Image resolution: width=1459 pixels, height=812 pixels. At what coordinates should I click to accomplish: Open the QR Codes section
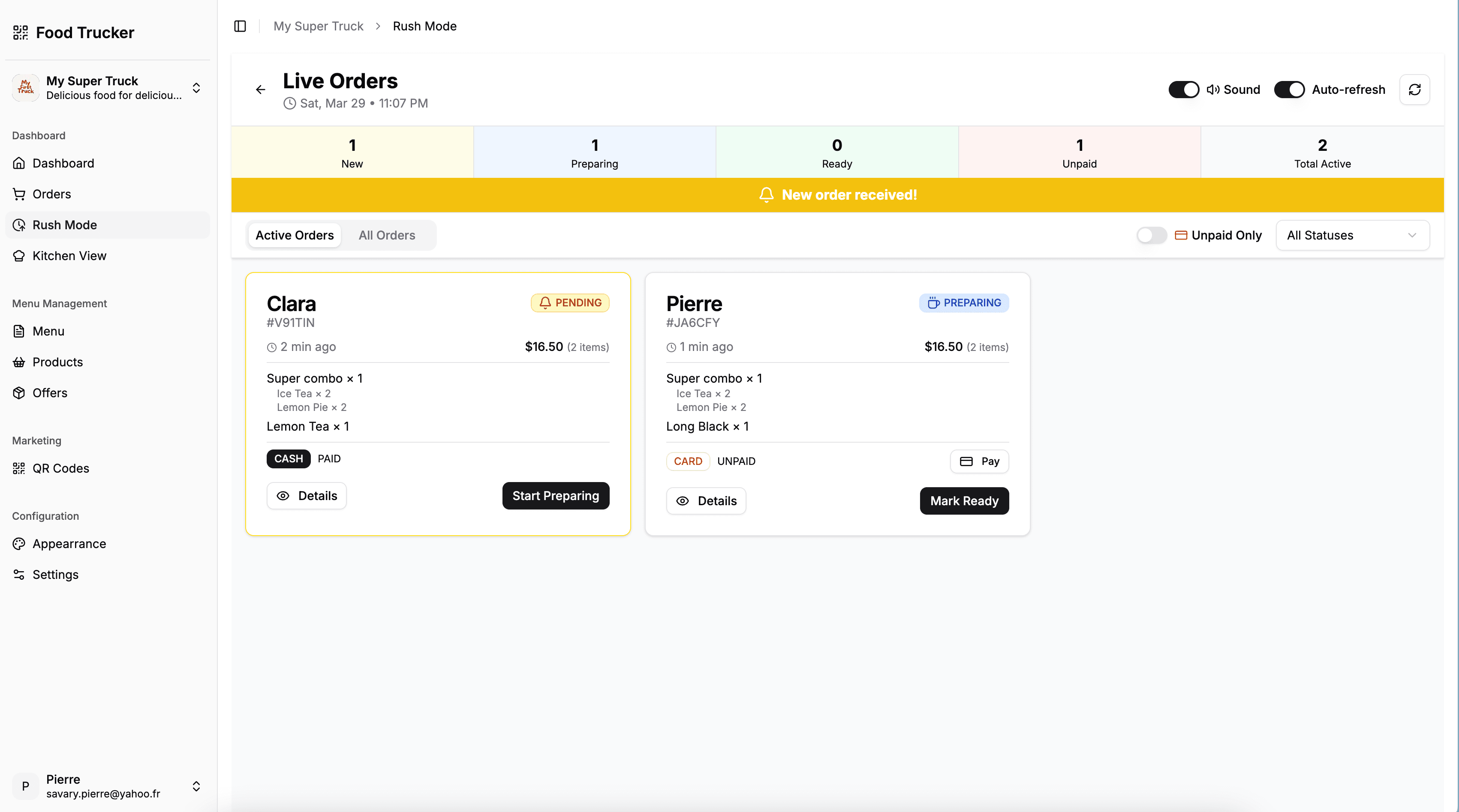tap(60, 468)
